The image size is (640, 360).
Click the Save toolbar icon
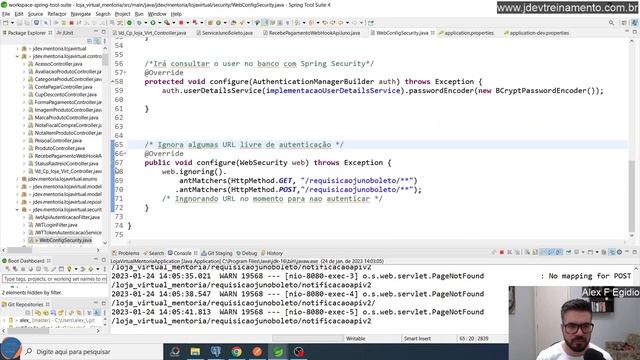click(19, 23)
